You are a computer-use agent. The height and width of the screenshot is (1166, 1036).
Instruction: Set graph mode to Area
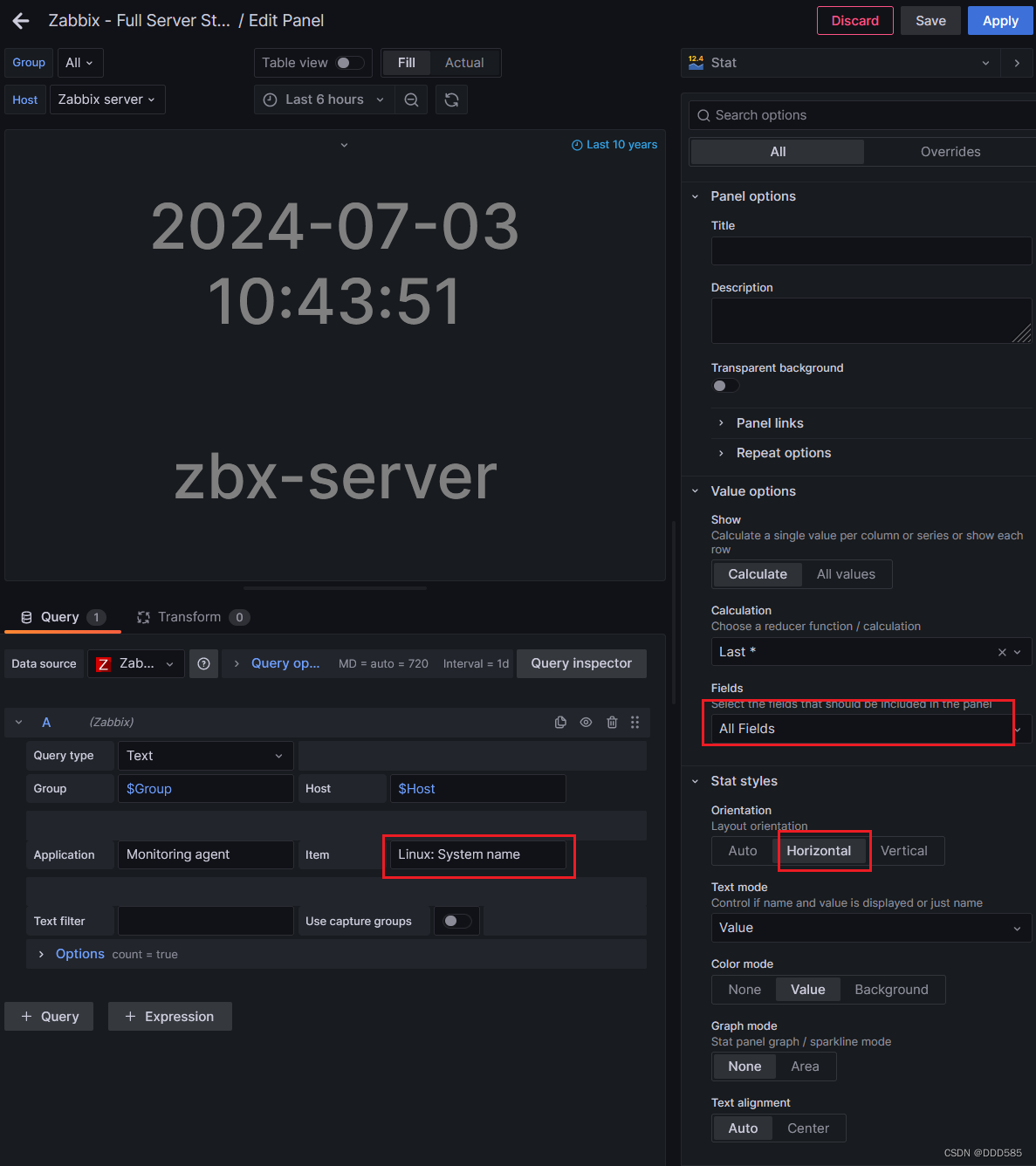point(805,1067)
